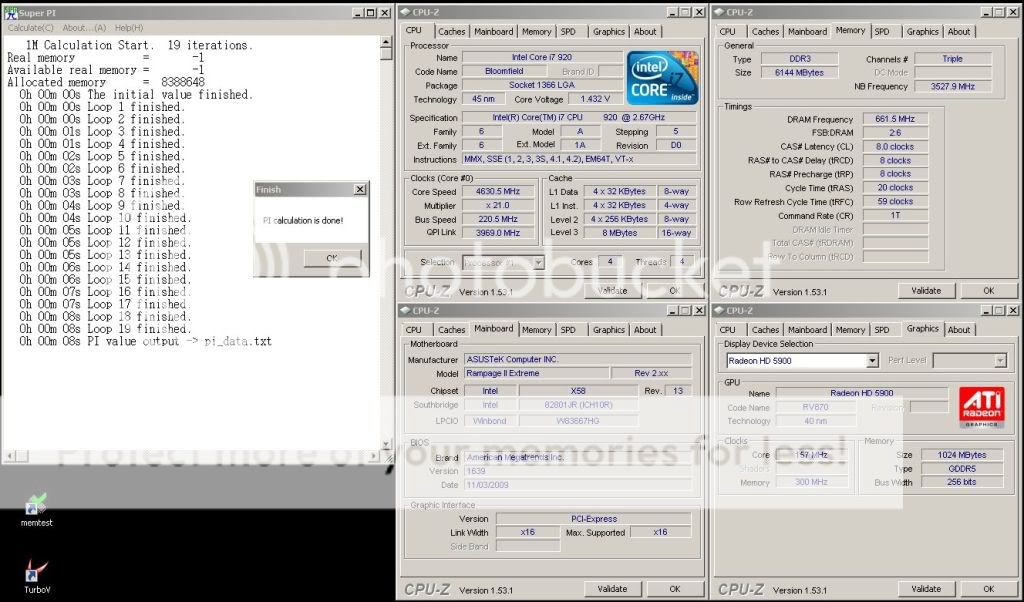Image resolution: width=1024 pixels, height=602 pixels.
Task: Click OK in CPU-Z Mainboard-tab window
Action: pyautogui.click(x=675, y=589)
